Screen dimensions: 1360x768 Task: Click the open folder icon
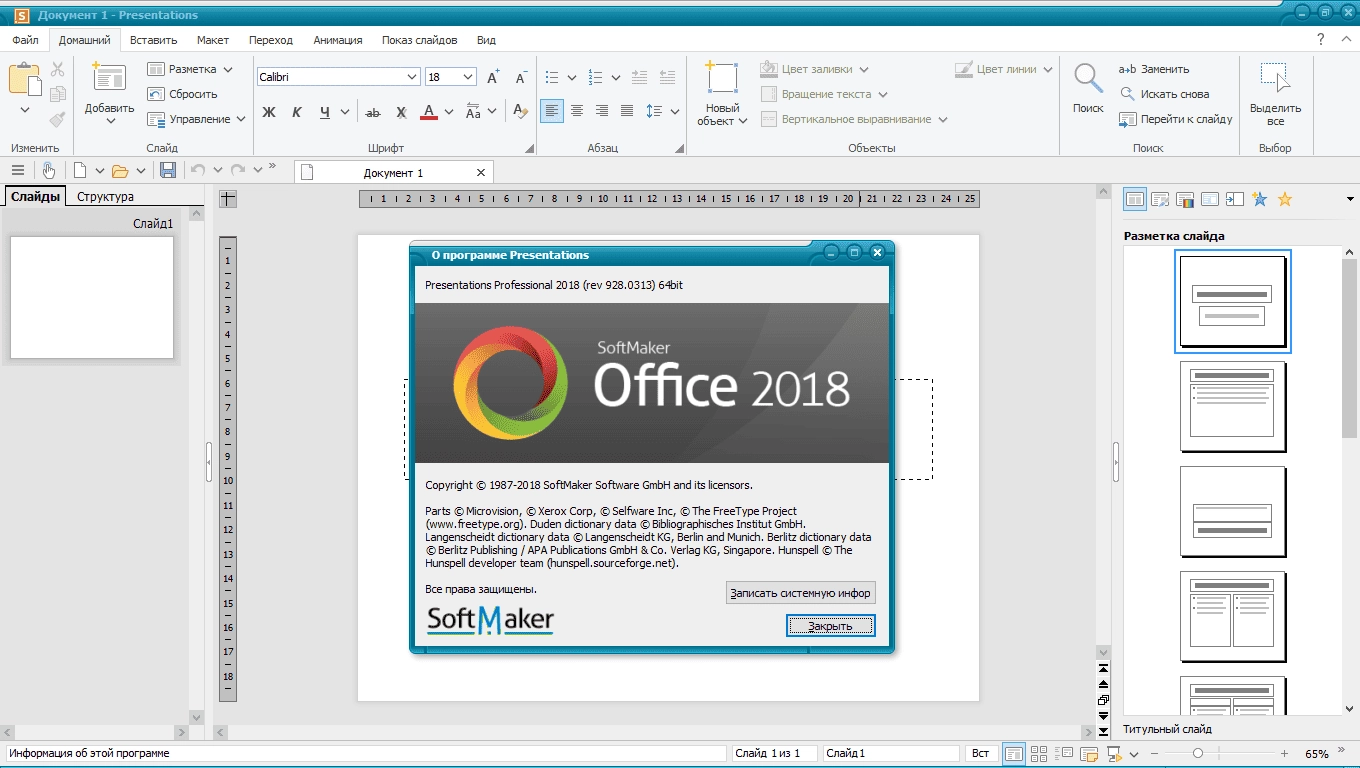tap(120, 170)
